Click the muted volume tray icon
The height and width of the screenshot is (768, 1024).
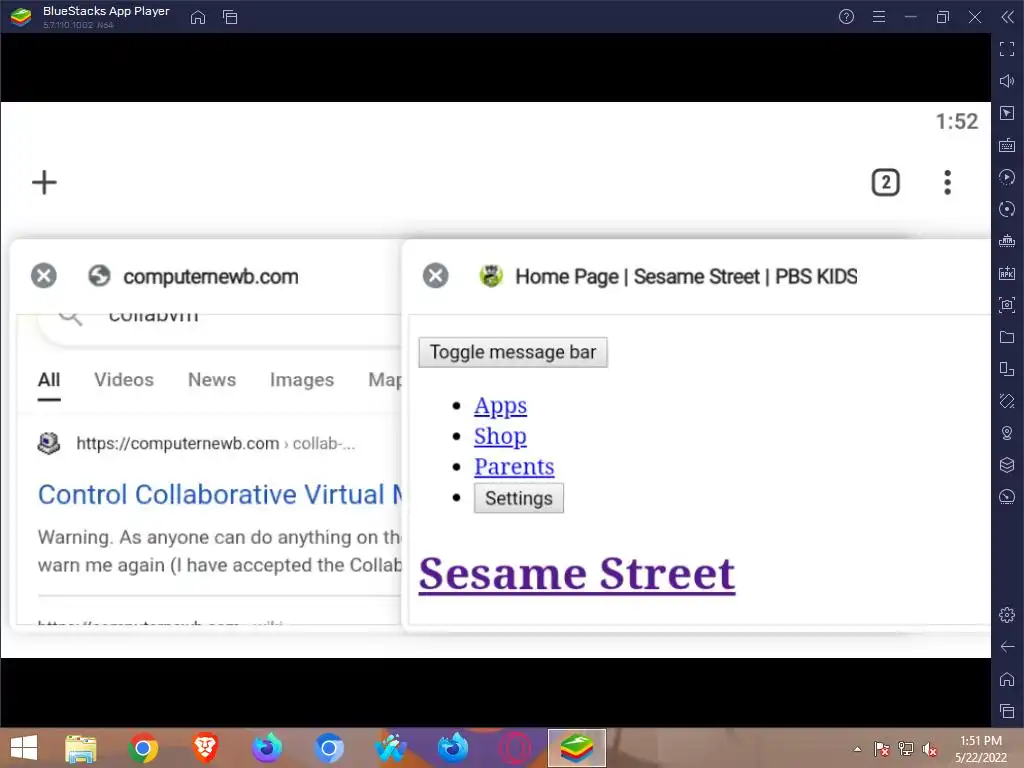[x=929, y=749]
